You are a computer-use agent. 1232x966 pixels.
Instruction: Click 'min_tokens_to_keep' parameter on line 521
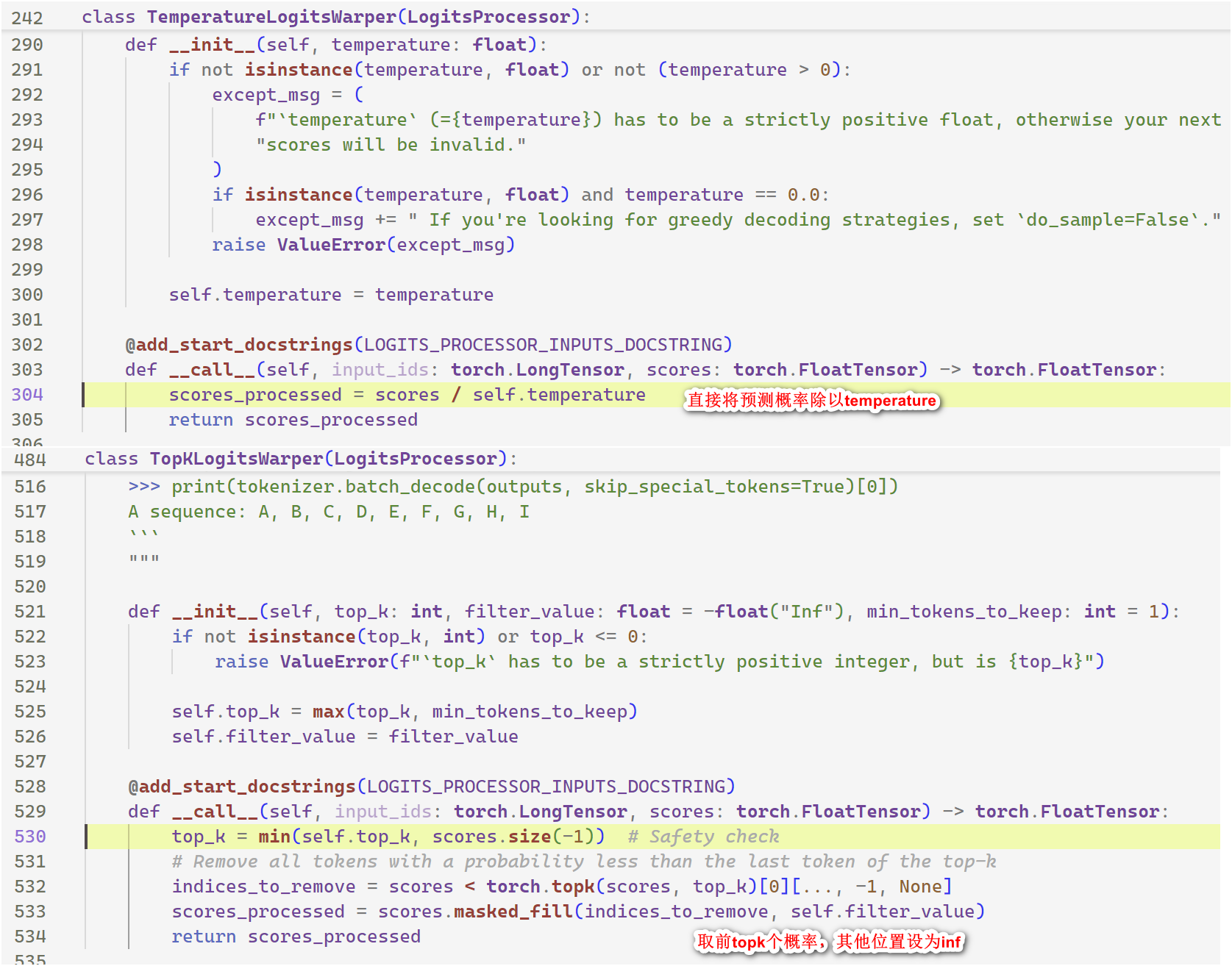964,612
